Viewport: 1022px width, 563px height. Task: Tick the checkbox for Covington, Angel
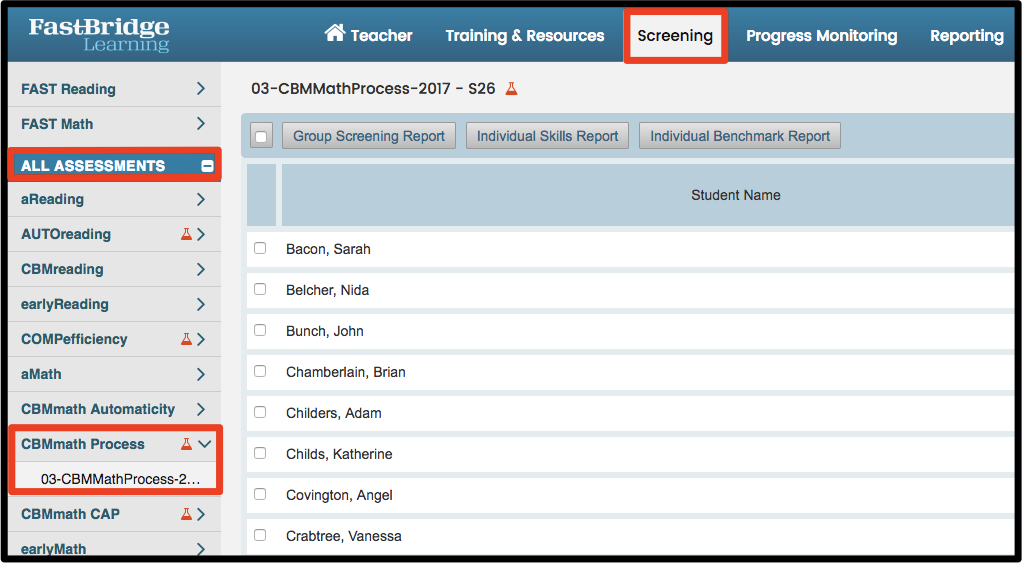(260, 495)
